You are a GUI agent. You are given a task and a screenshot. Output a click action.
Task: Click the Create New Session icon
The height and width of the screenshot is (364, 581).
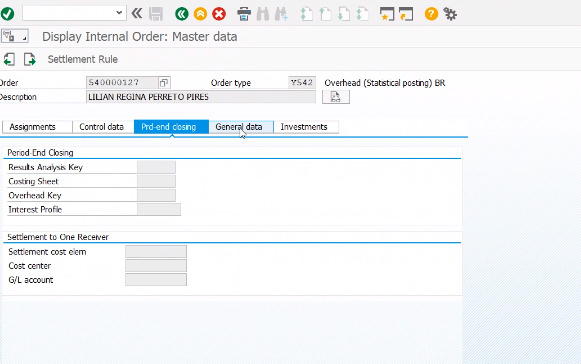click(x=387, y=14)
